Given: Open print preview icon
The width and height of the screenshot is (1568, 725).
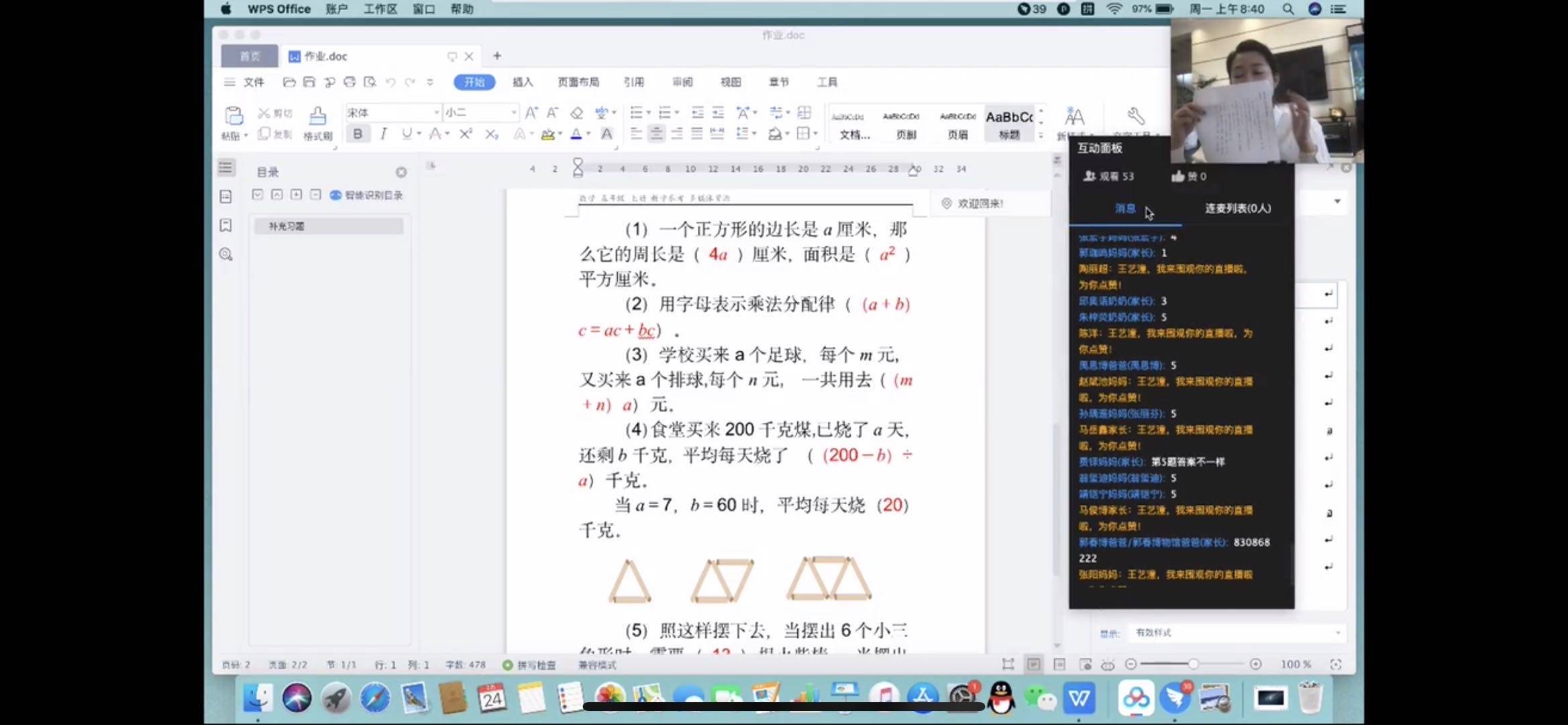Looking at the screenshot, I should coord(370,82).
